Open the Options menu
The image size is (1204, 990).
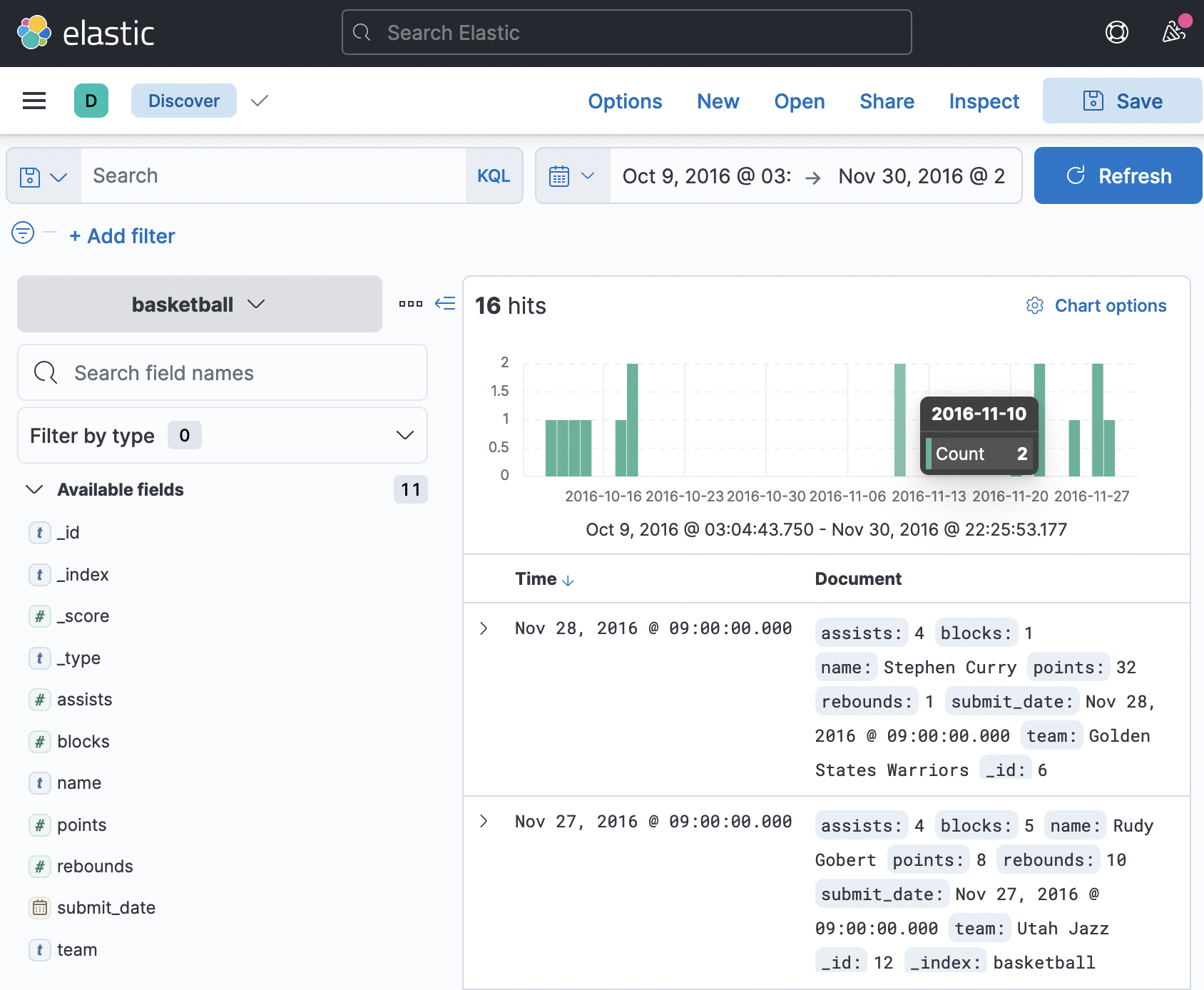(625, 101)
